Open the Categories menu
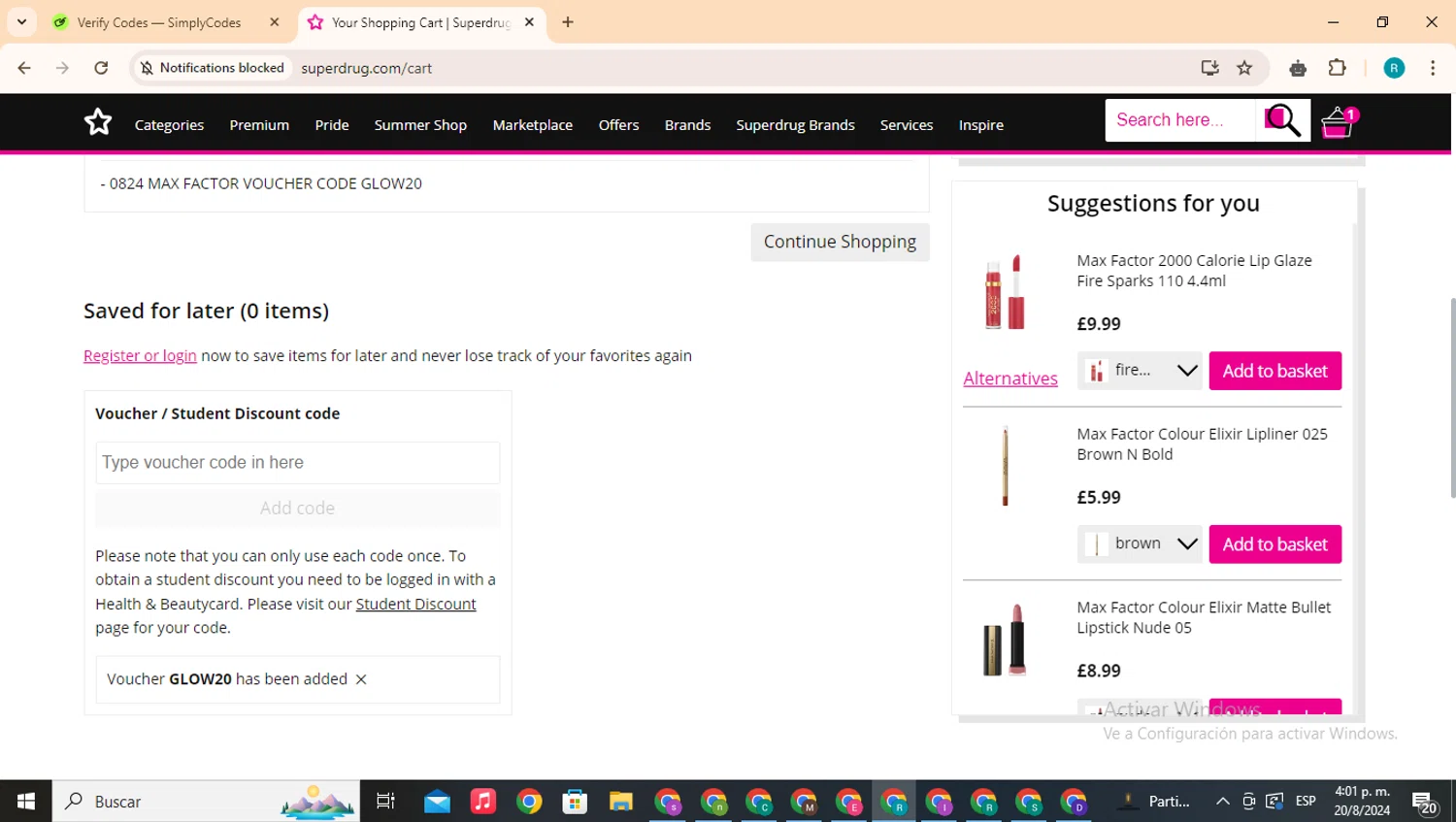This screenshot has width=1456, height=822. 169,125
